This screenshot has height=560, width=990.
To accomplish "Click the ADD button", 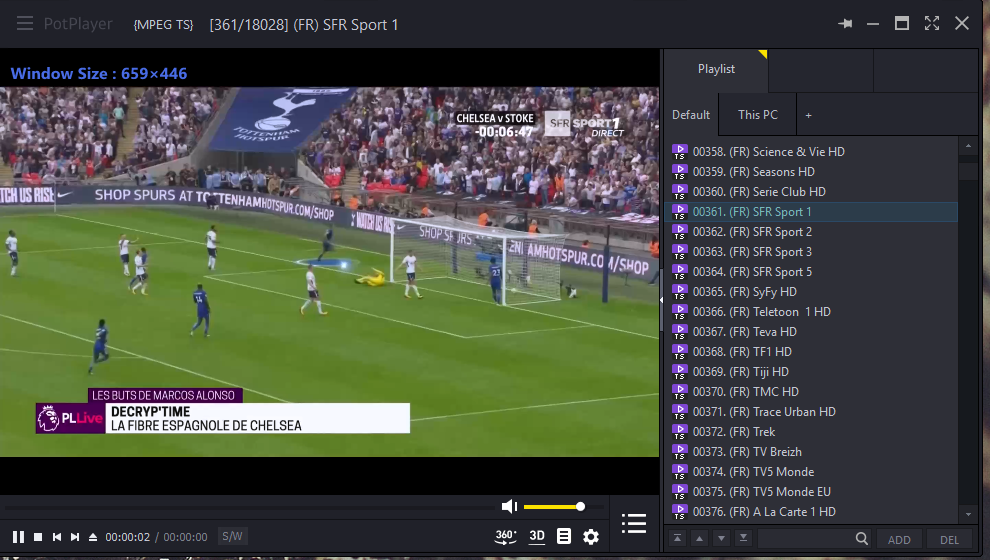I will click(899, 539).
